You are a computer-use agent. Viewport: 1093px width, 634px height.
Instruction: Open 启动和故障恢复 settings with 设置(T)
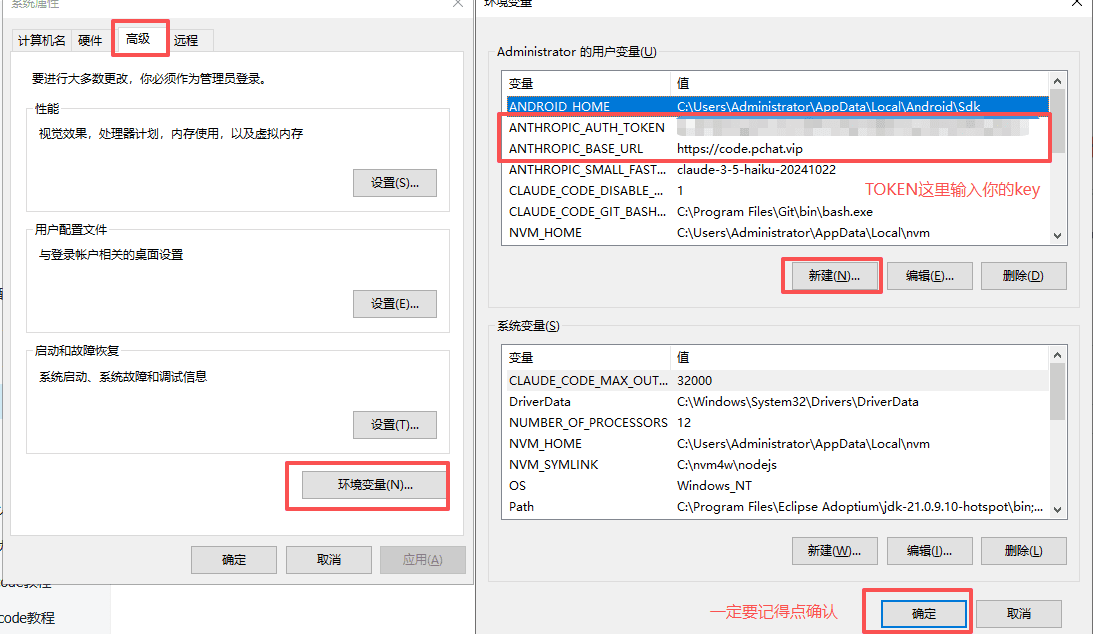point(394,424)
